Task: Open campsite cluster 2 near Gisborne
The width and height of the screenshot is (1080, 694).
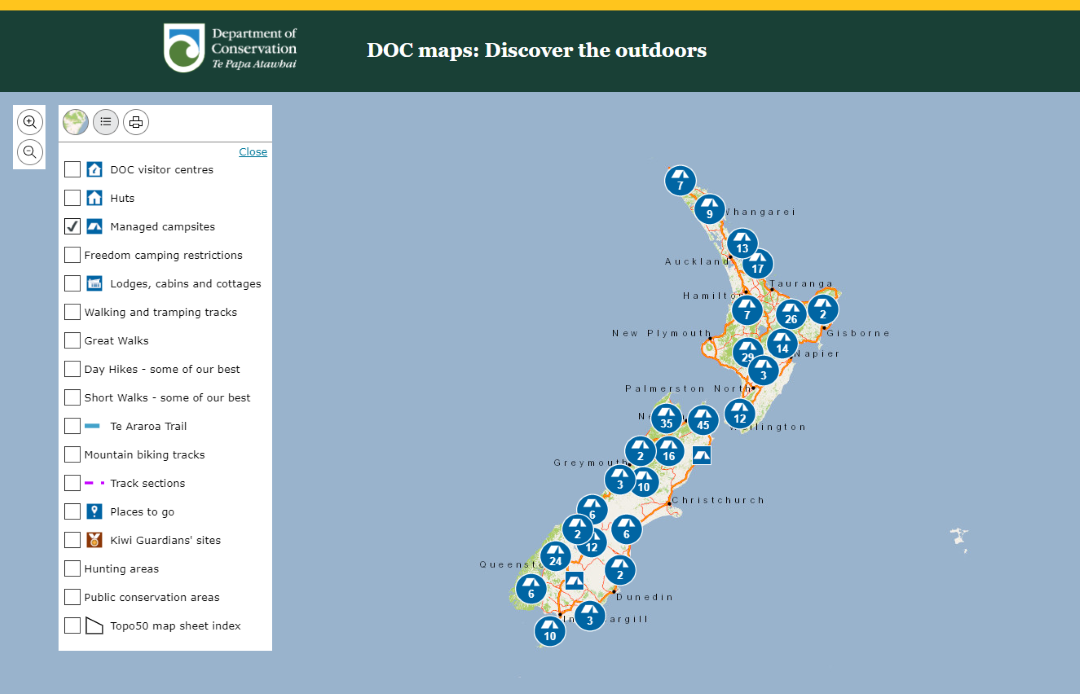Action: (x=823, y=311)
